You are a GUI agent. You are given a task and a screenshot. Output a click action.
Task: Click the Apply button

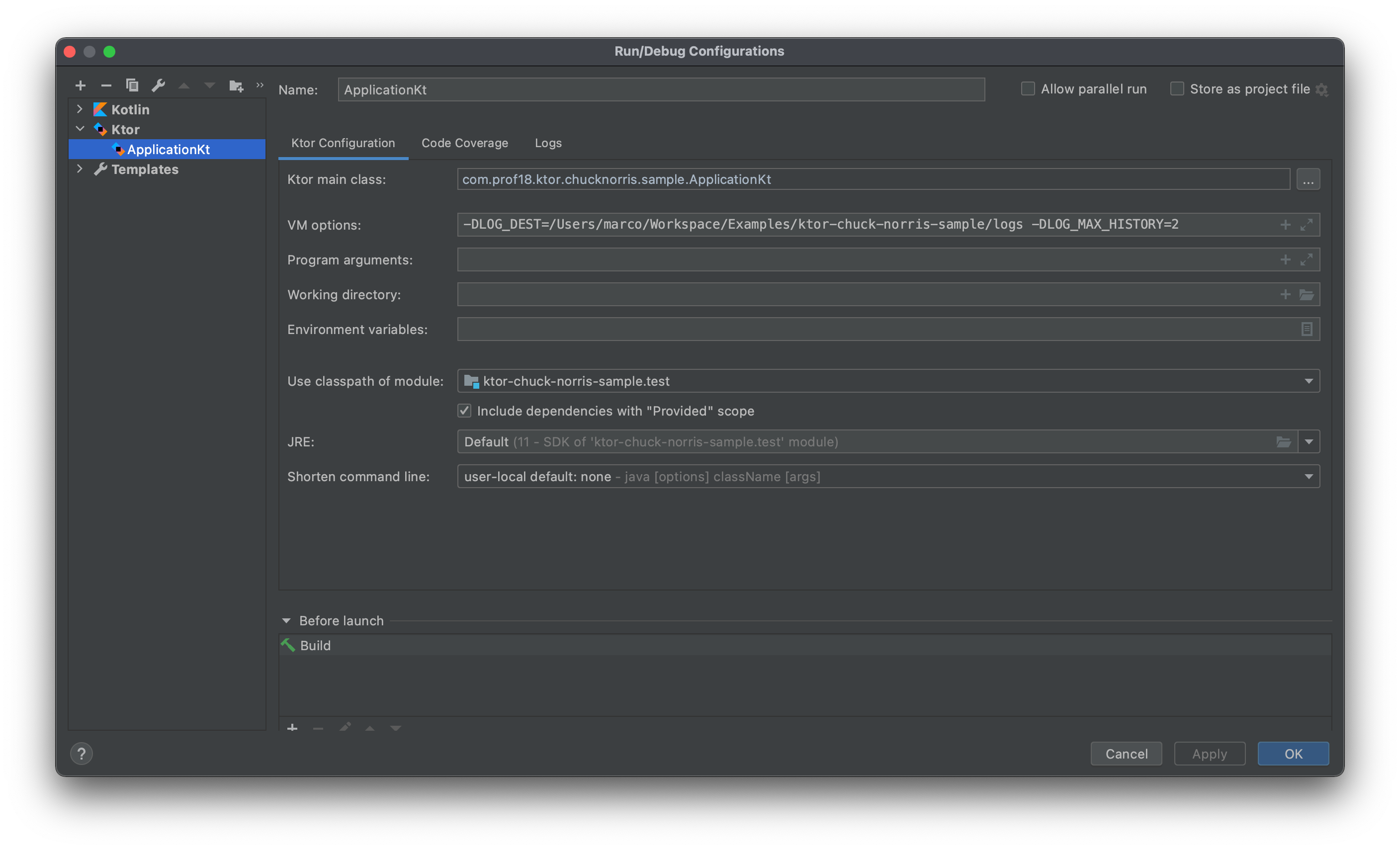coord(1209,754)
